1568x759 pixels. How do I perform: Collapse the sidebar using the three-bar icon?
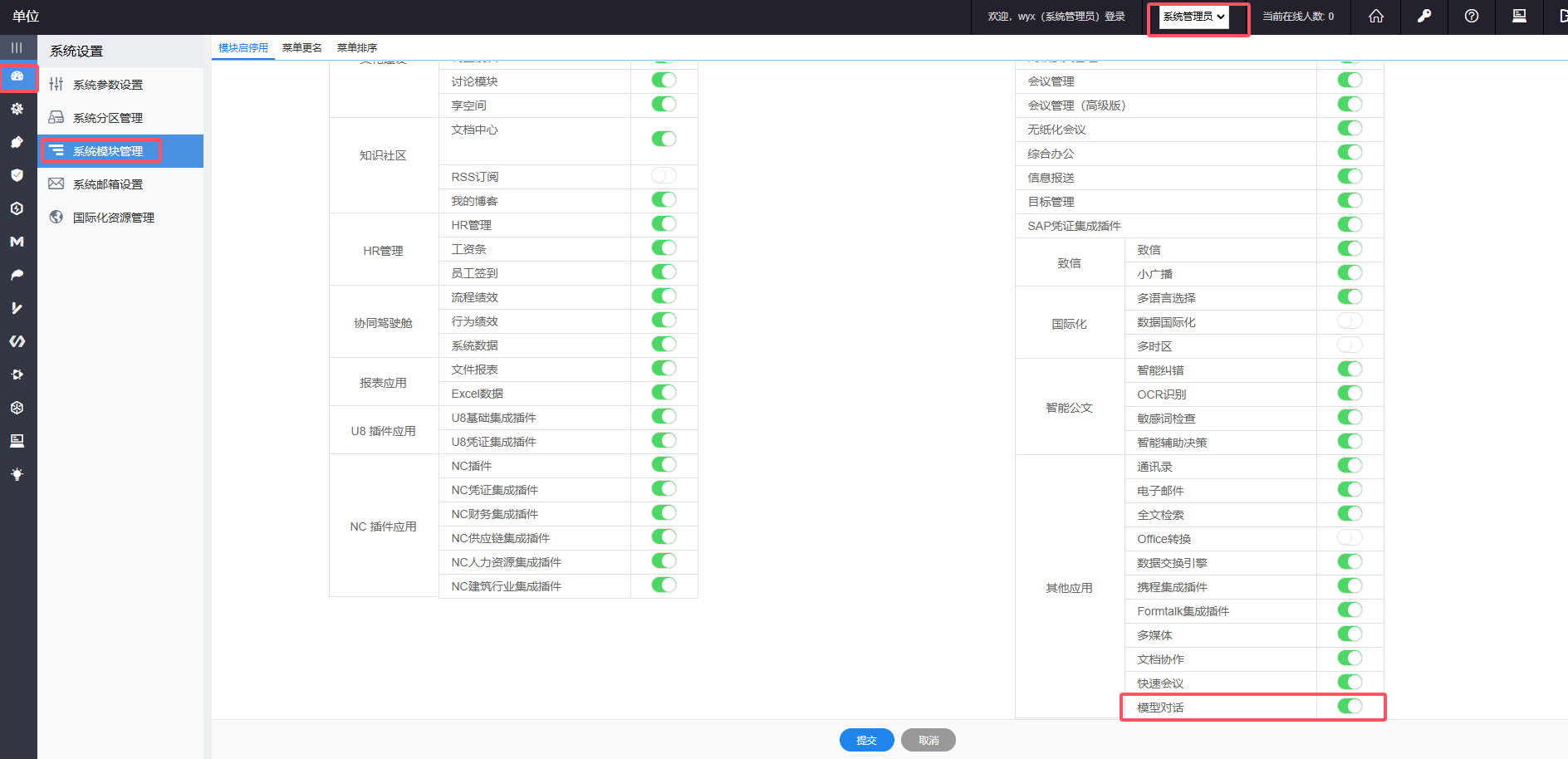coord(17,47)
